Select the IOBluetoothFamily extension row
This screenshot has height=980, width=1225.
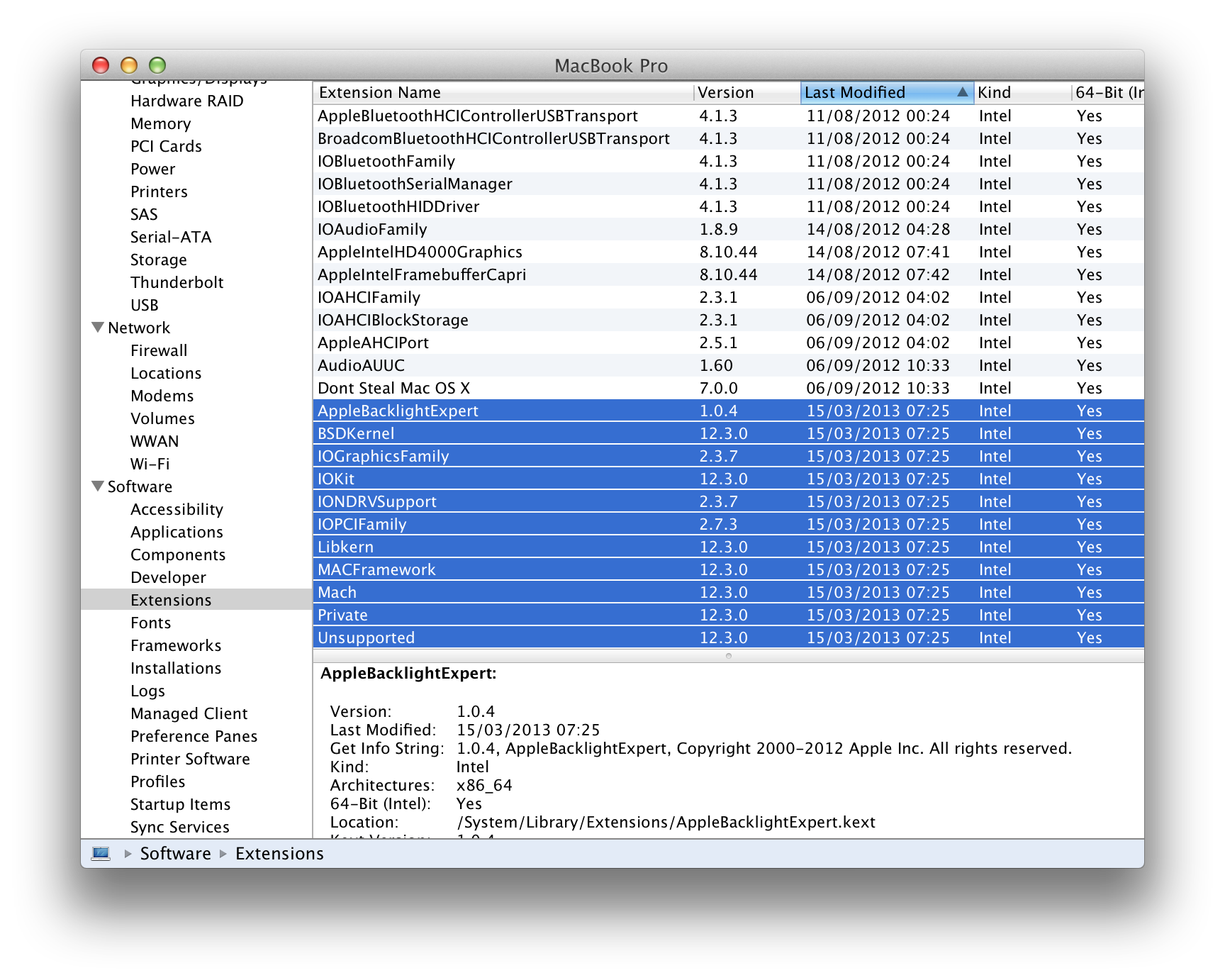pos(728,161)
